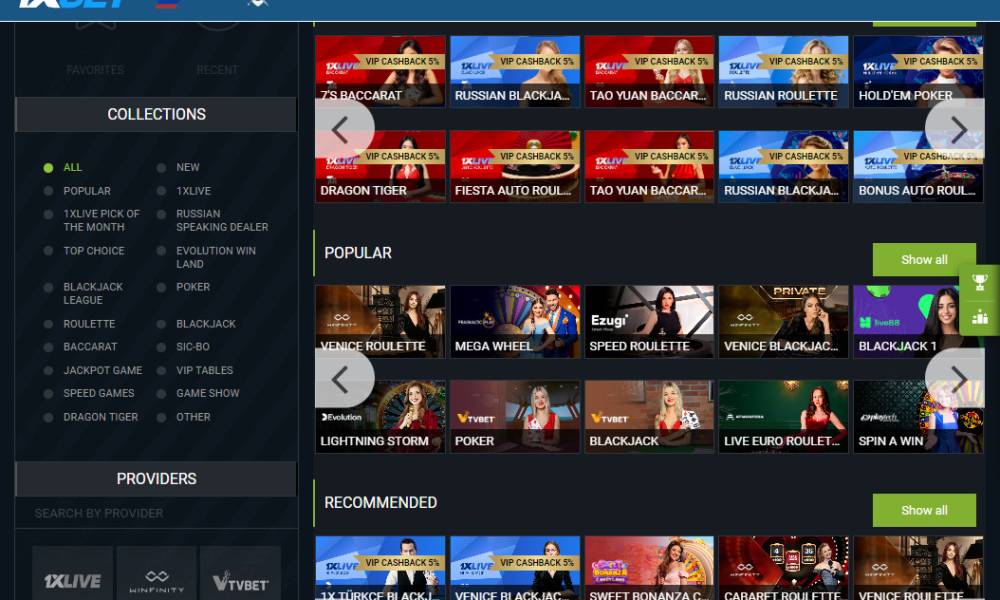The image size is (1000, 600).
Task: Choose the Roulette collection filter
Action: (x=49, y=324)
